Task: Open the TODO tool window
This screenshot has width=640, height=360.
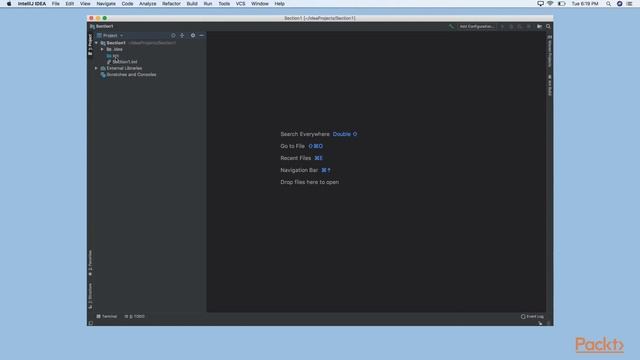Action: (x=135, y=317)
